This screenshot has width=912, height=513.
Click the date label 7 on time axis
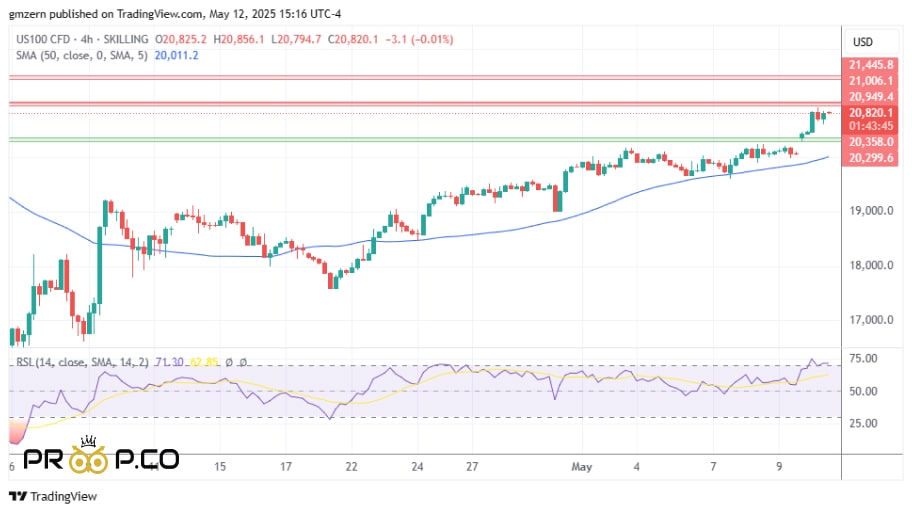713,466
